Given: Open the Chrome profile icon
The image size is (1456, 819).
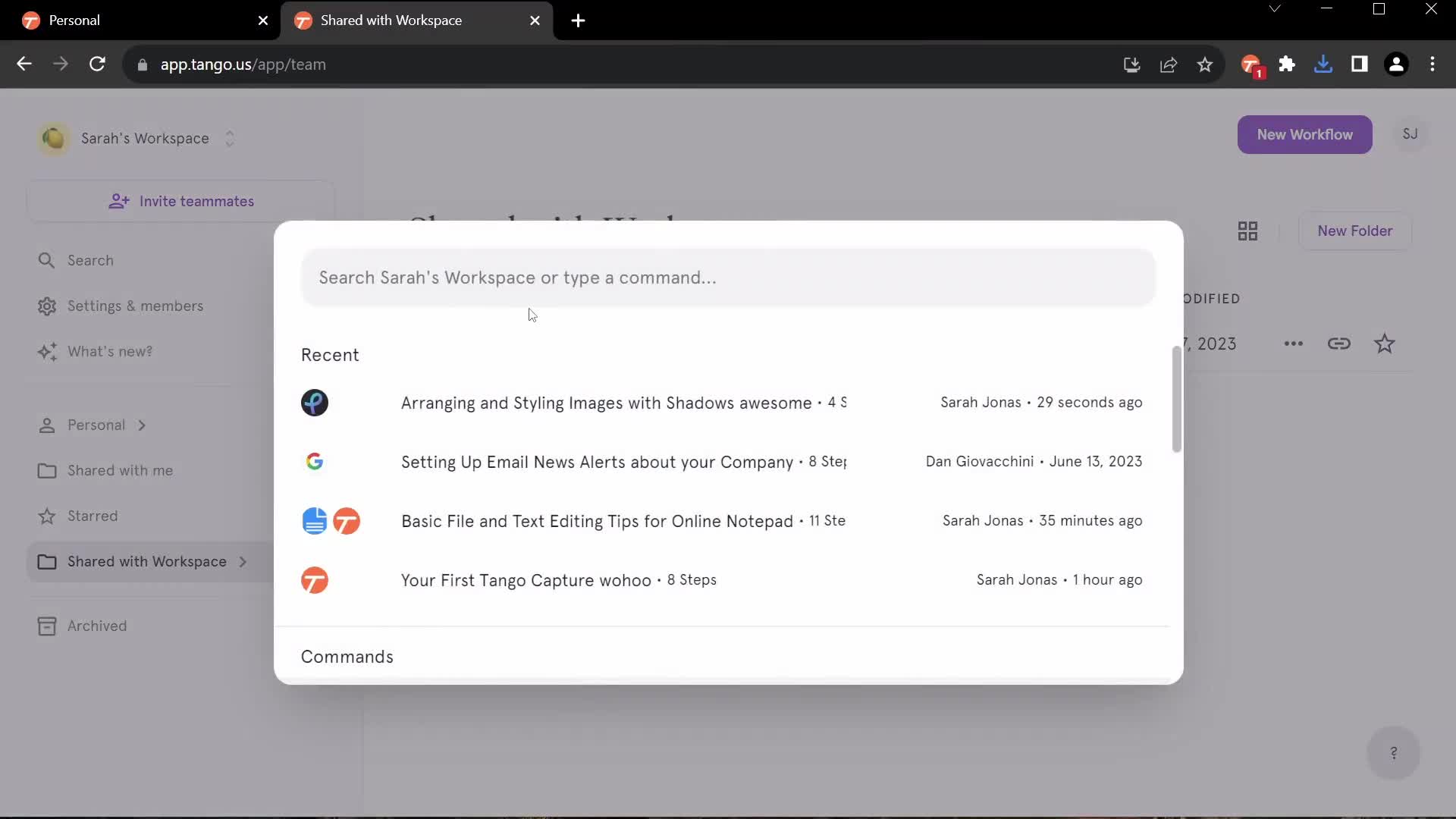Looking at the screenshot, I should click(x=1396, y=64).
